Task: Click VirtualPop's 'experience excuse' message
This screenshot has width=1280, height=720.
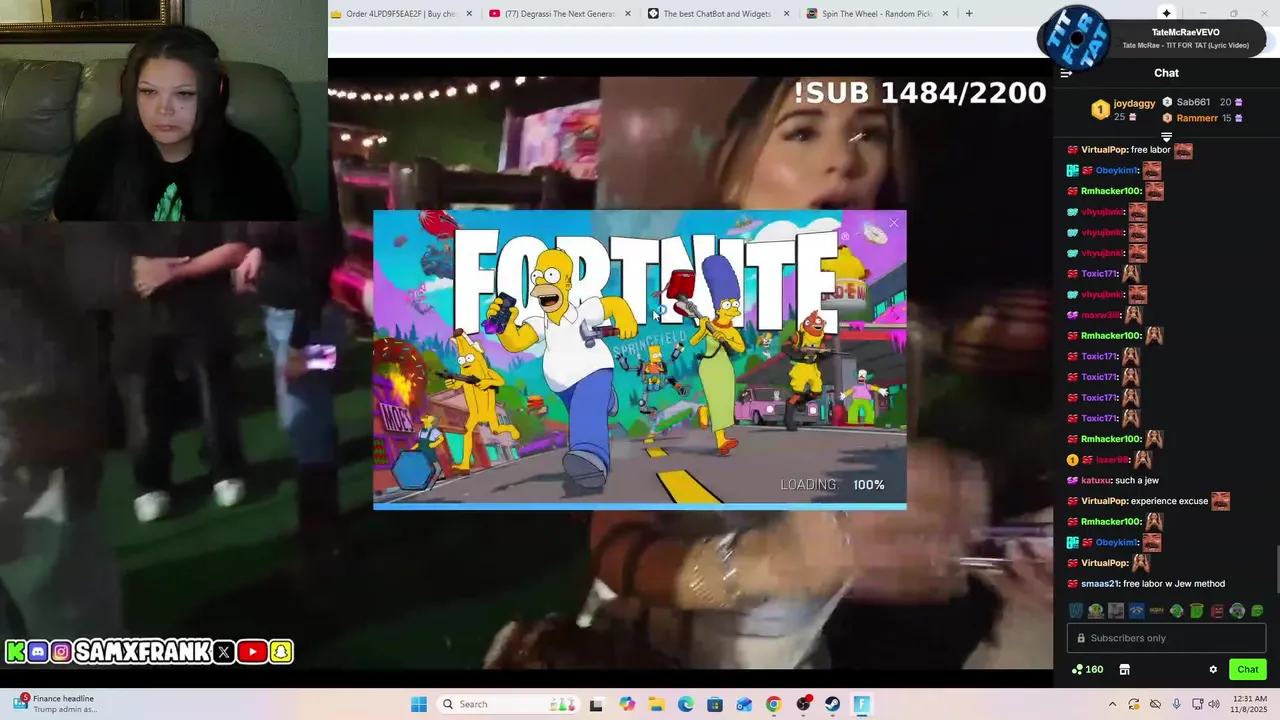Action: click(x=1149, y=501)
